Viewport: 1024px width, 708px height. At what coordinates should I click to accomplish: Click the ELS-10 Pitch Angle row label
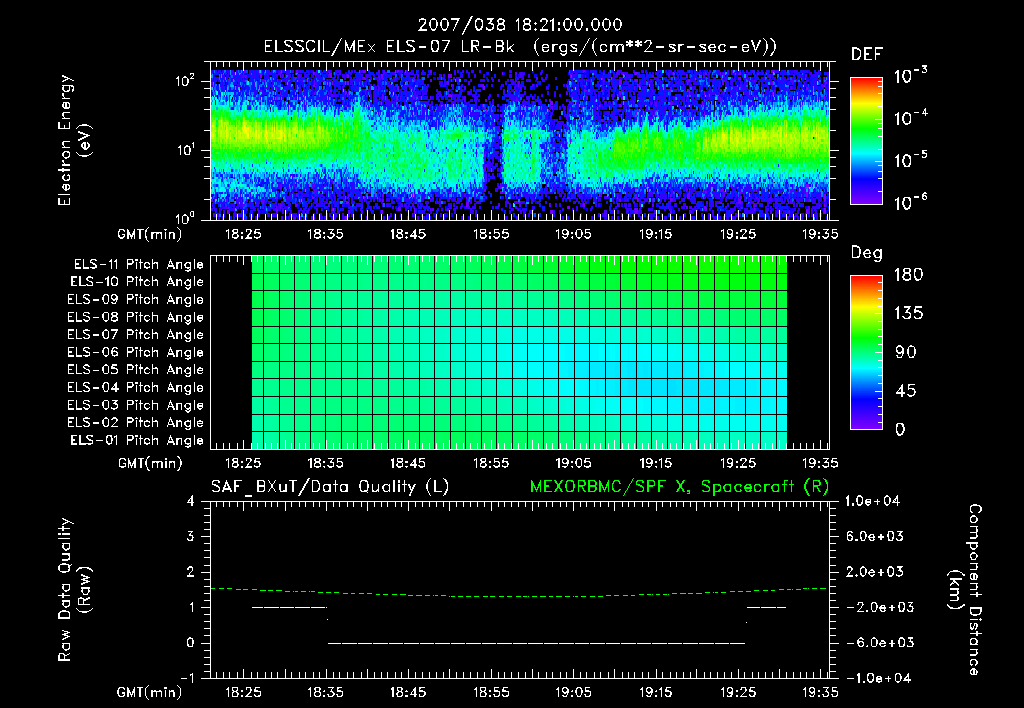tap(137, 282)
